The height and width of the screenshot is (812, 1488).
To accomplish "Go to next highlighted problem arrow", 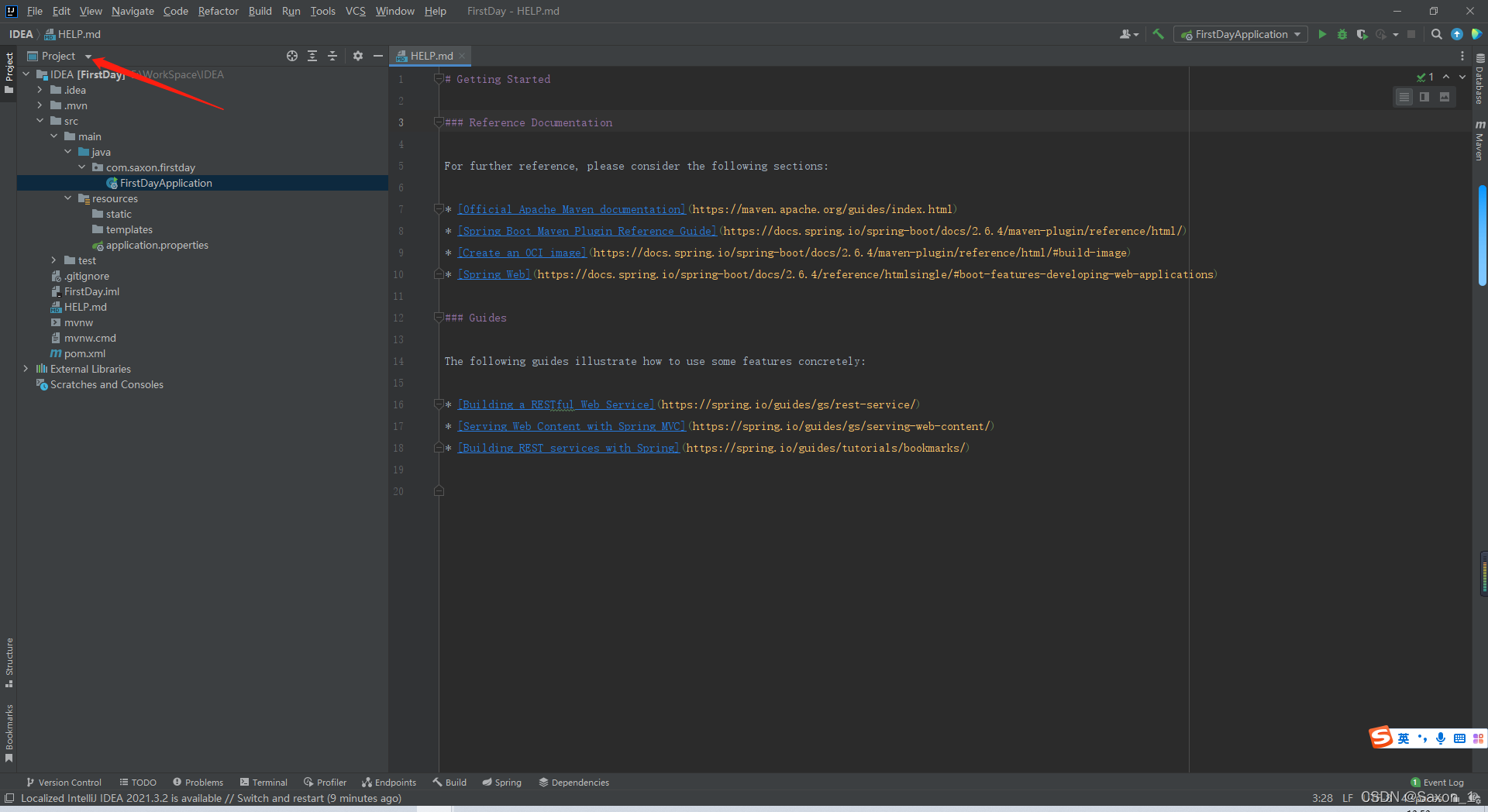I will [x=1462, y=77].
